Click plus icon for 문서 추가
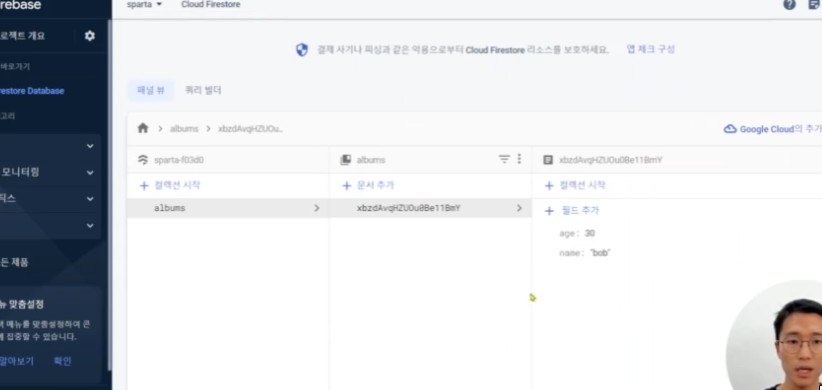This screenshot has height=390, width=822. tap(347, 186)
